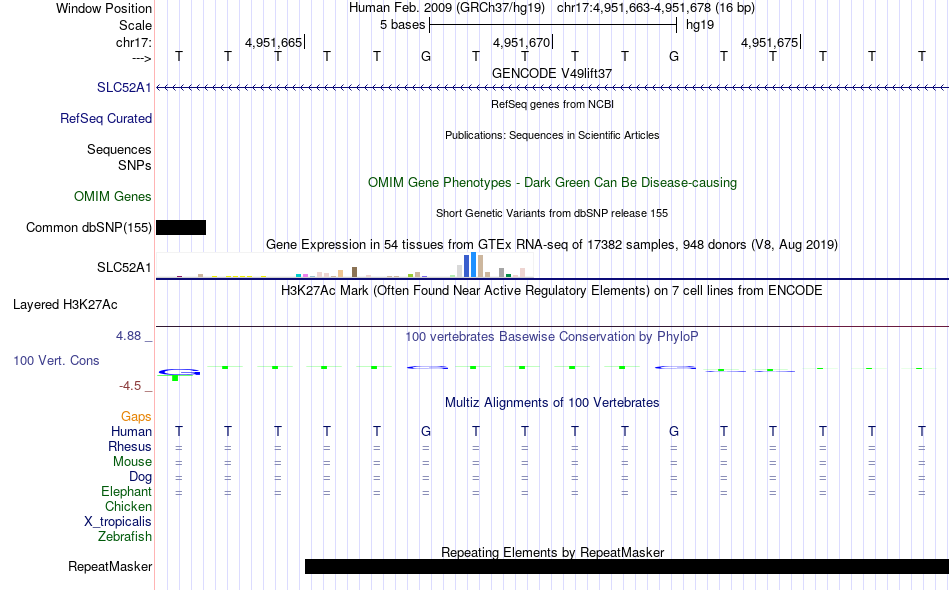Click the 4.88 PhyloP upper scale value
950x590 pixels.
click(128, 336)
